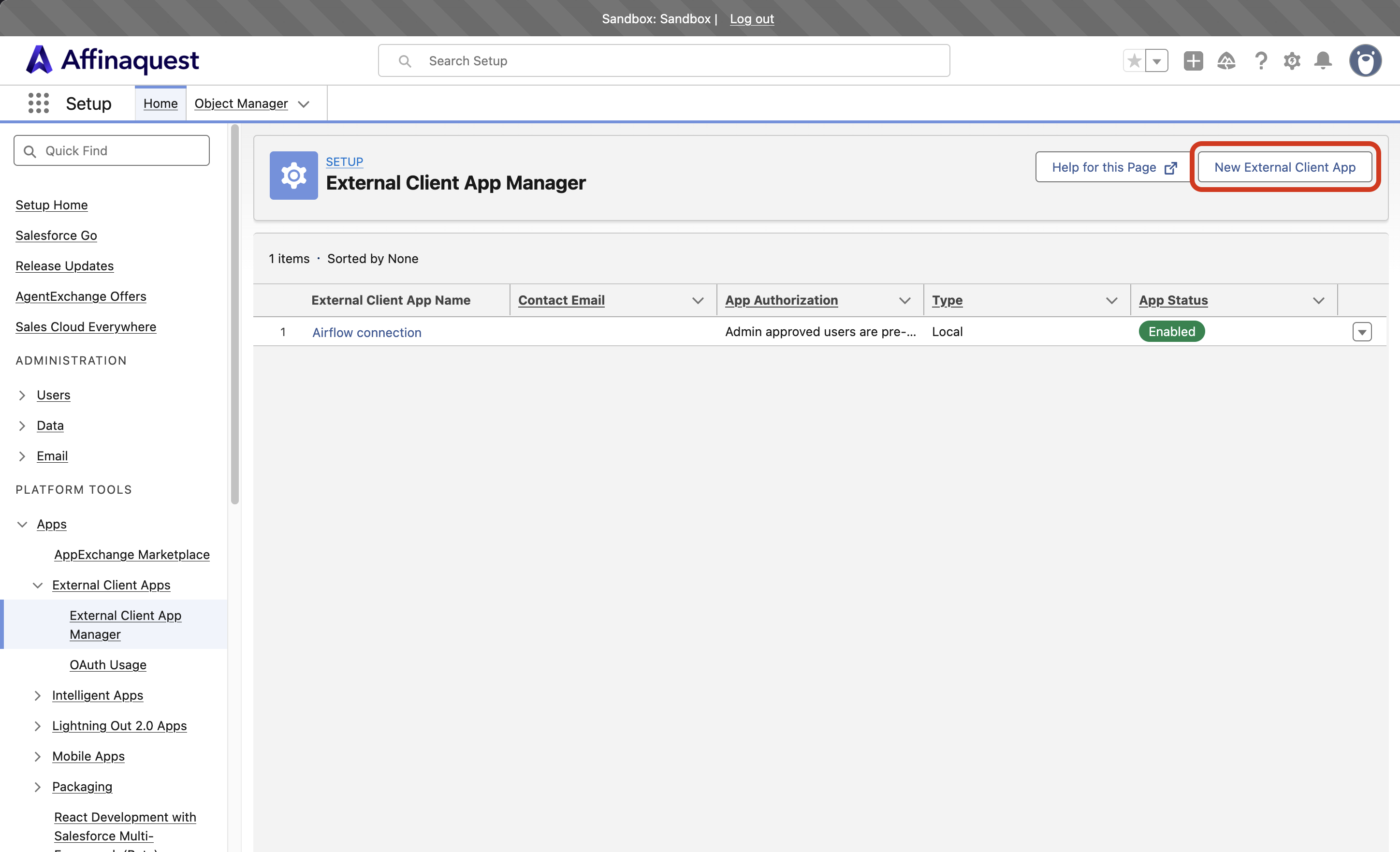Open the App Launcher dots grid
1400x852 pixels.
tap(39, 103)
